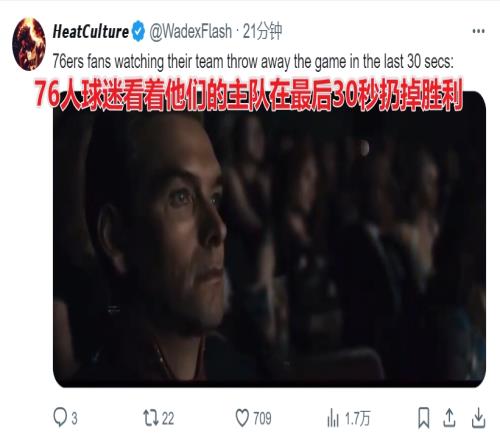The width and height of the screenshot is (500, 440).
Task: Open the view analytics bar icon
Action: click(x=333, y=418)
